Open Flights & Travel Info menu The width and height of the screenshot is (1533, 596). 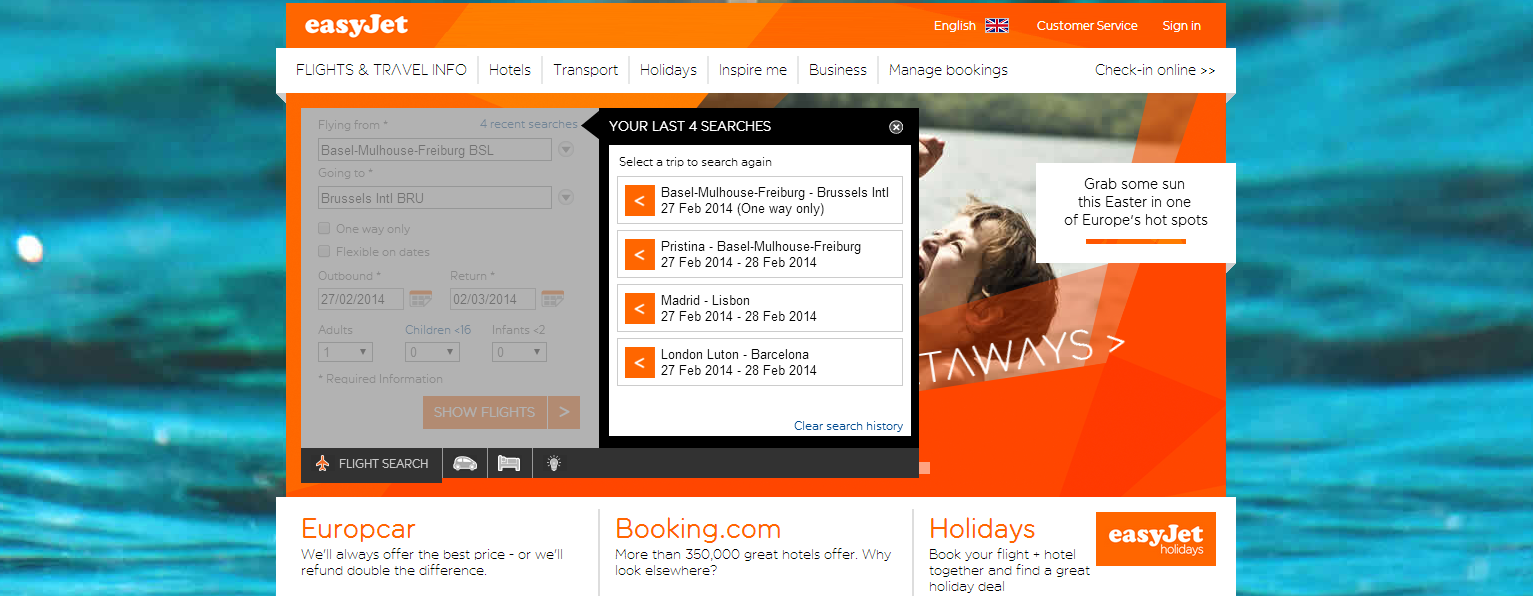[x=381, y=70]
